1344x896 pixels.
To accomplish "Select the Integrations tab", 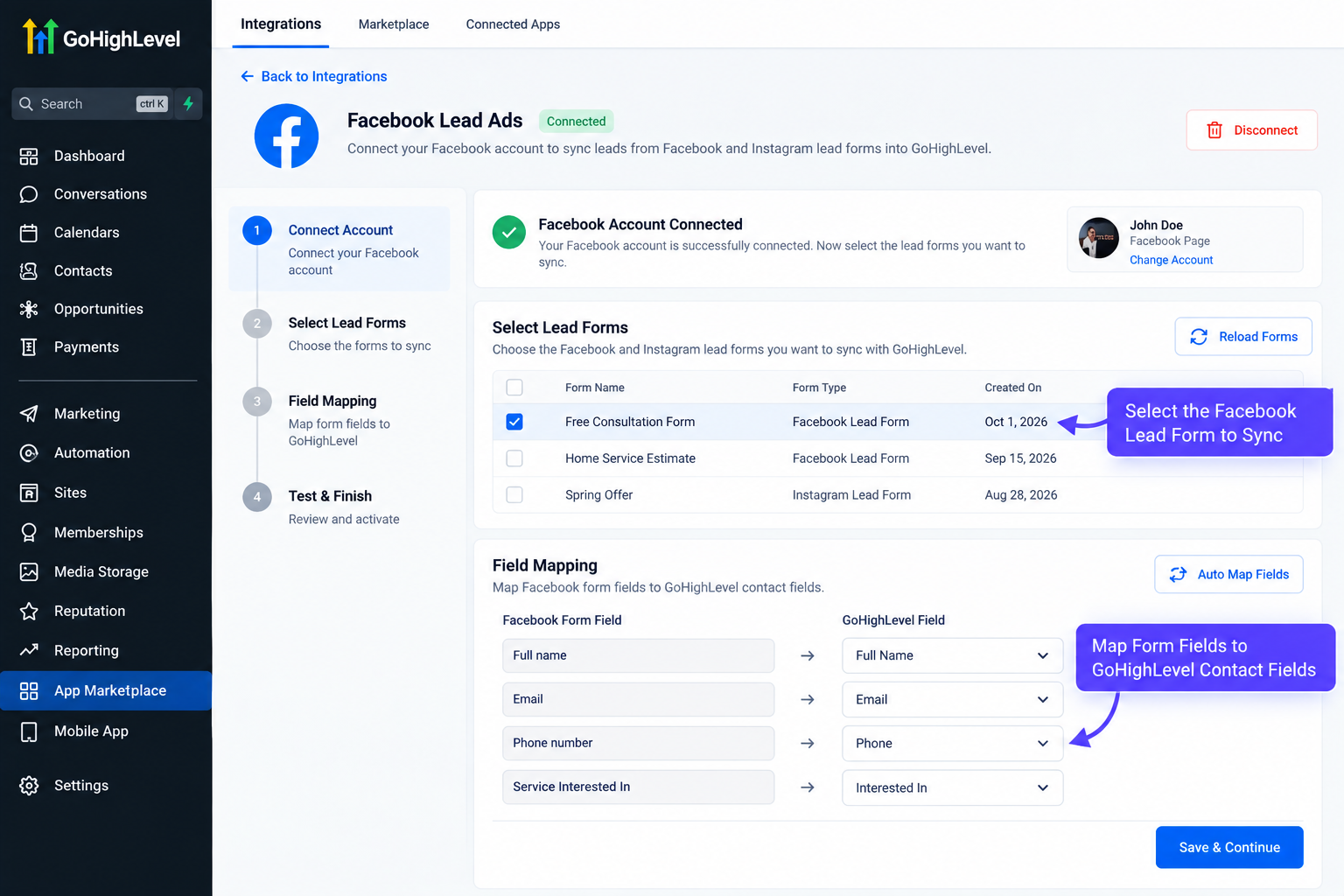I will click(281, 24).
